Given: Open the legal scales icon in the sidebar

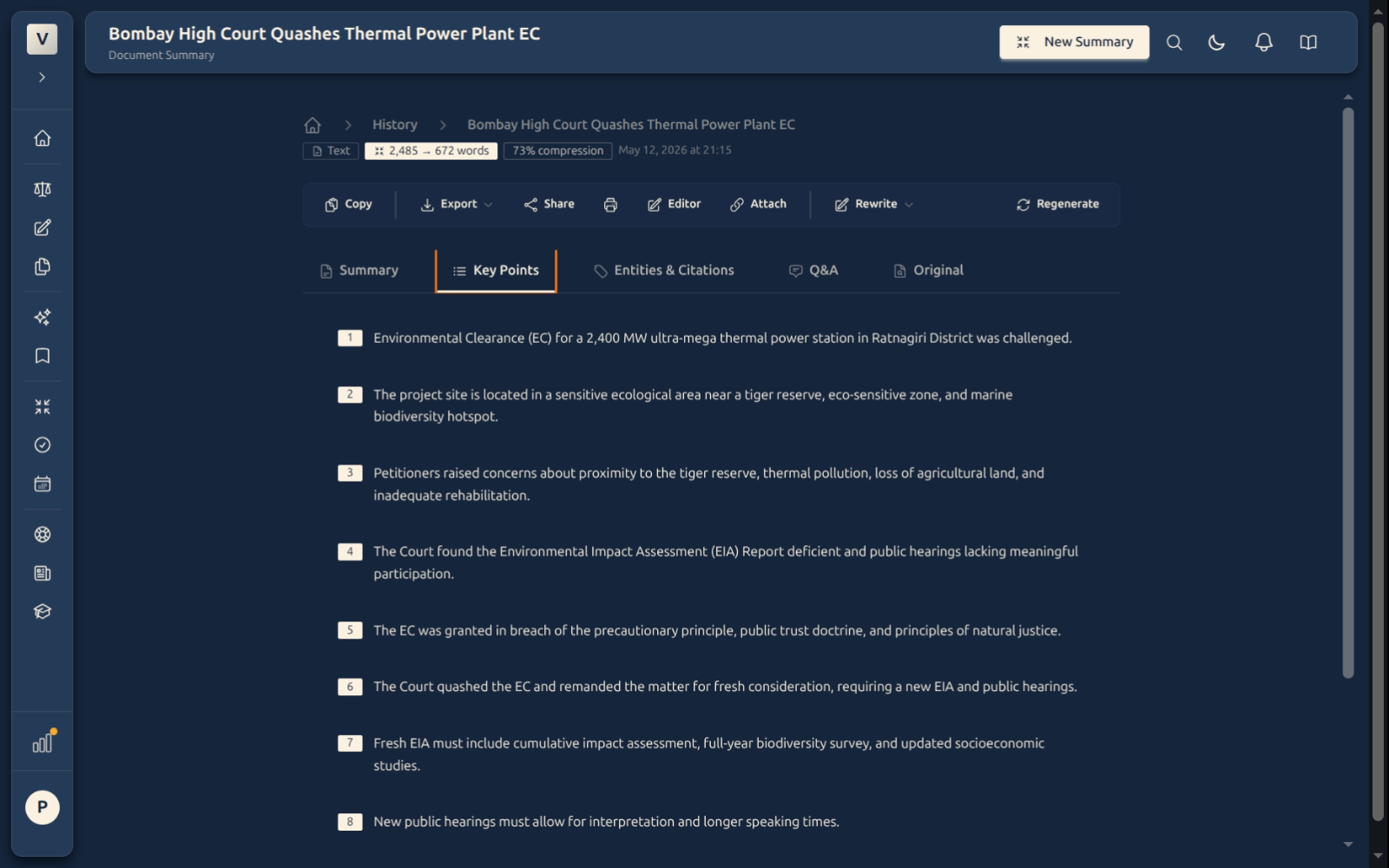Looking at the screenshot, I should pos(42,189).
